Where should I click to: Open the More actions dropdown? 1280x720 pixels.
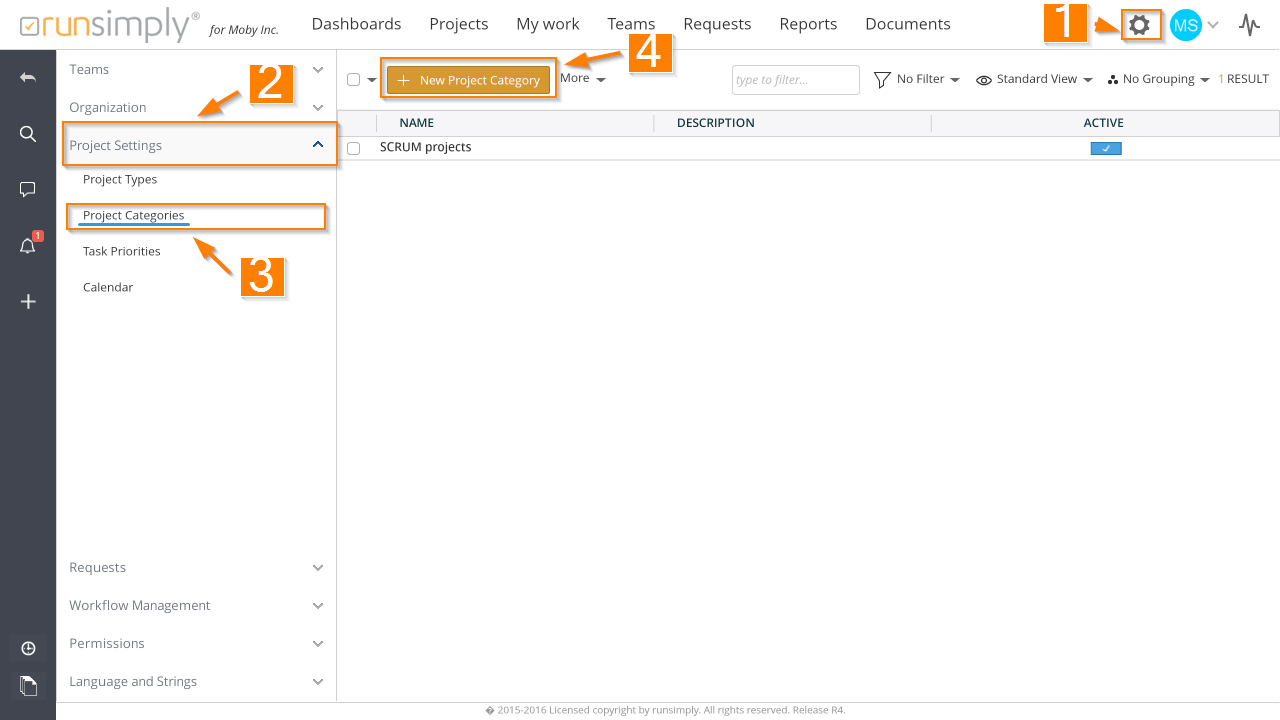coord(582,78)
